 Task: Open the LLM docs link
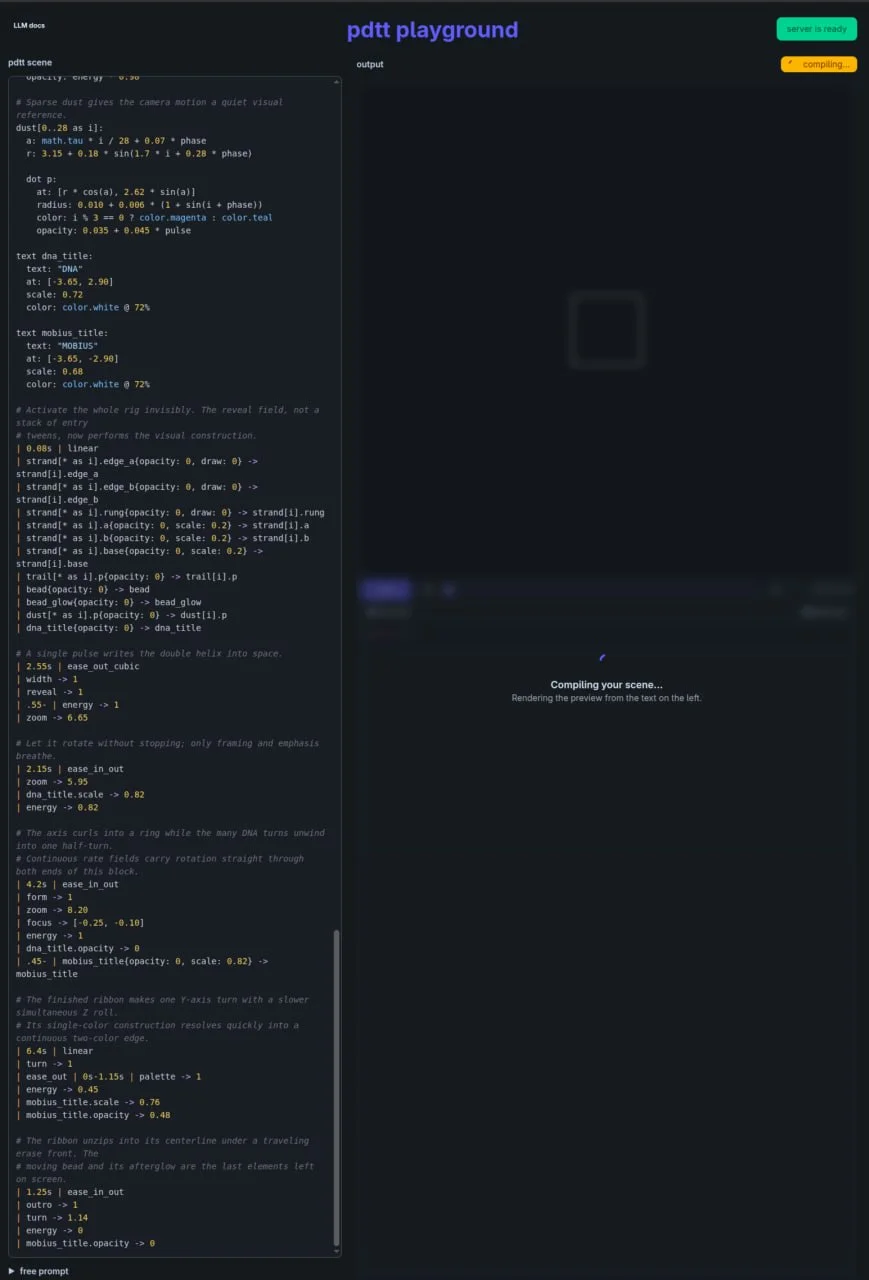pos(29,25)
